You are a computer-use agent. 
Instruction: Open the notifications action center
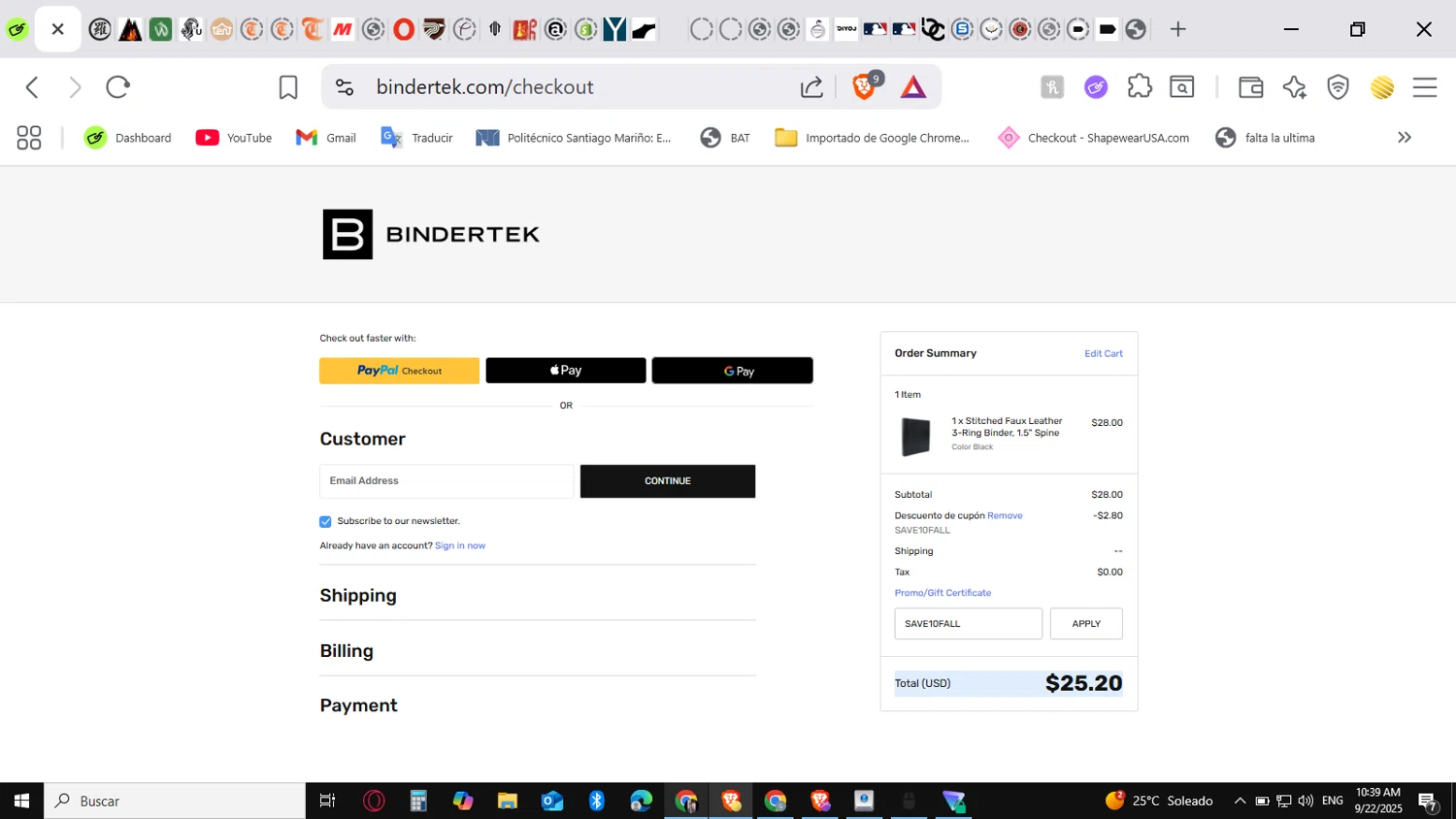coord(1428,802)
